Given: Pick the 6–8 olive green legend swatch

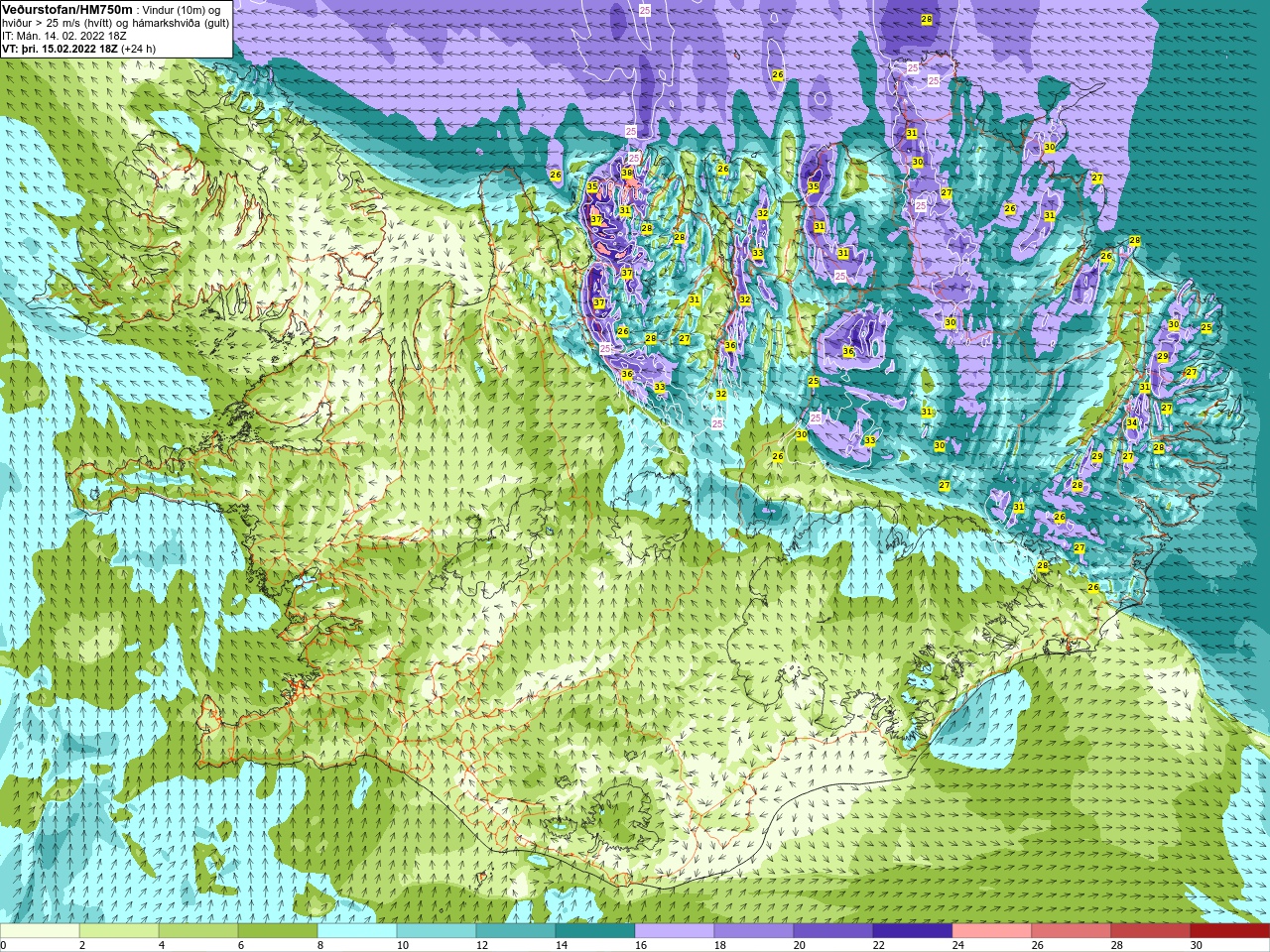Looking at the screenshot, I should pyautogui.click(x=278, y=931).
